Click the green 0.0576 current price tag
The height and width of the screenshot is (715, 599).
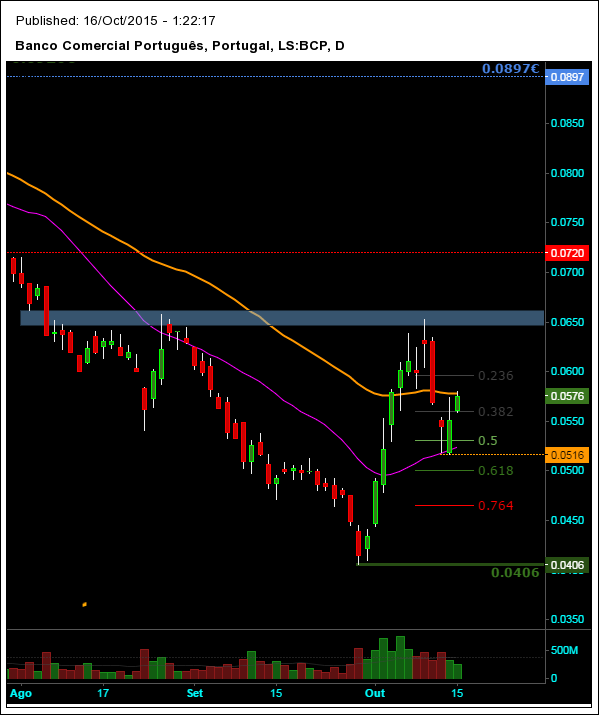click(567, 396)
